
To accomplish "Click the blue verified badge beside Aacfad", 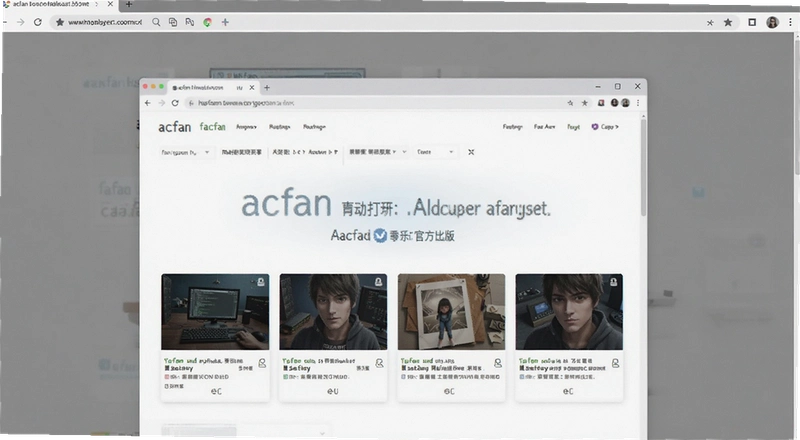I will (380, 235).
